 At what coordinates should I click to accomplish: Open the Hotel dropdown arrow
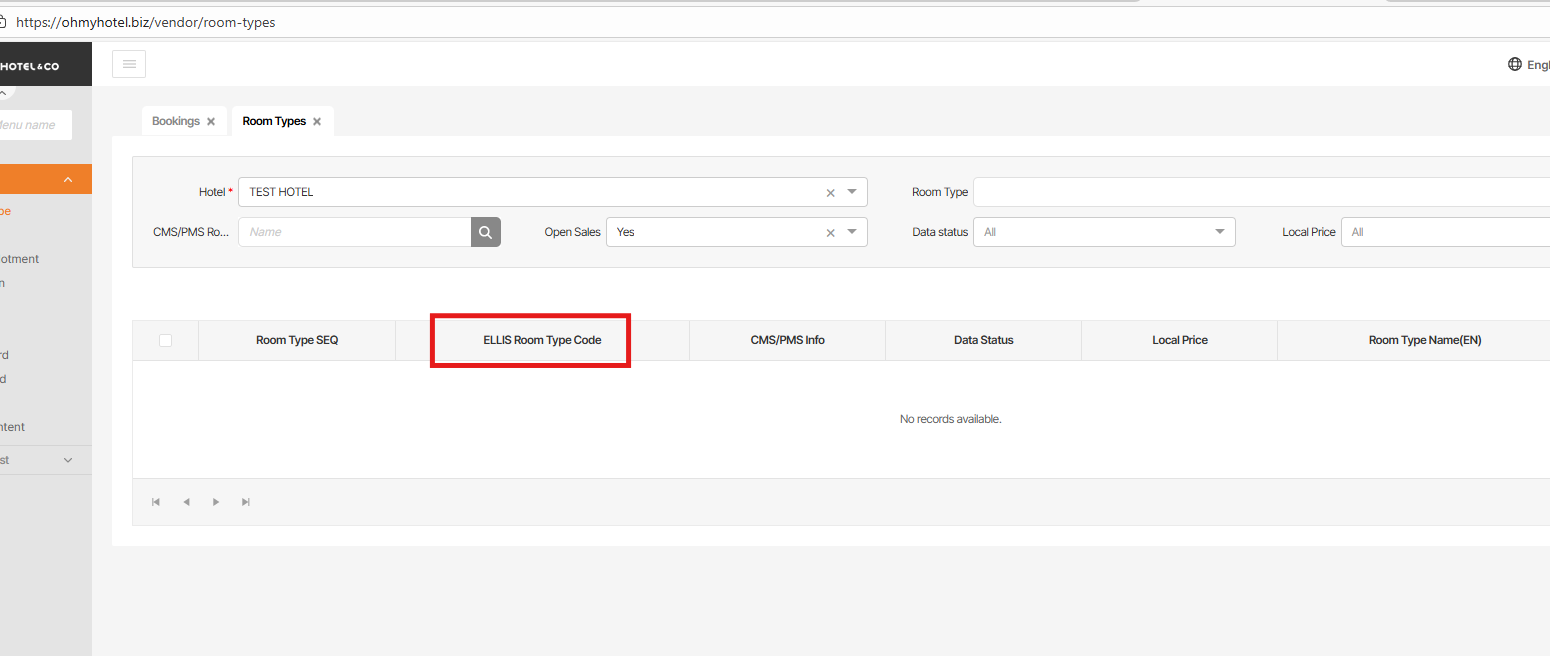point(852,192)
